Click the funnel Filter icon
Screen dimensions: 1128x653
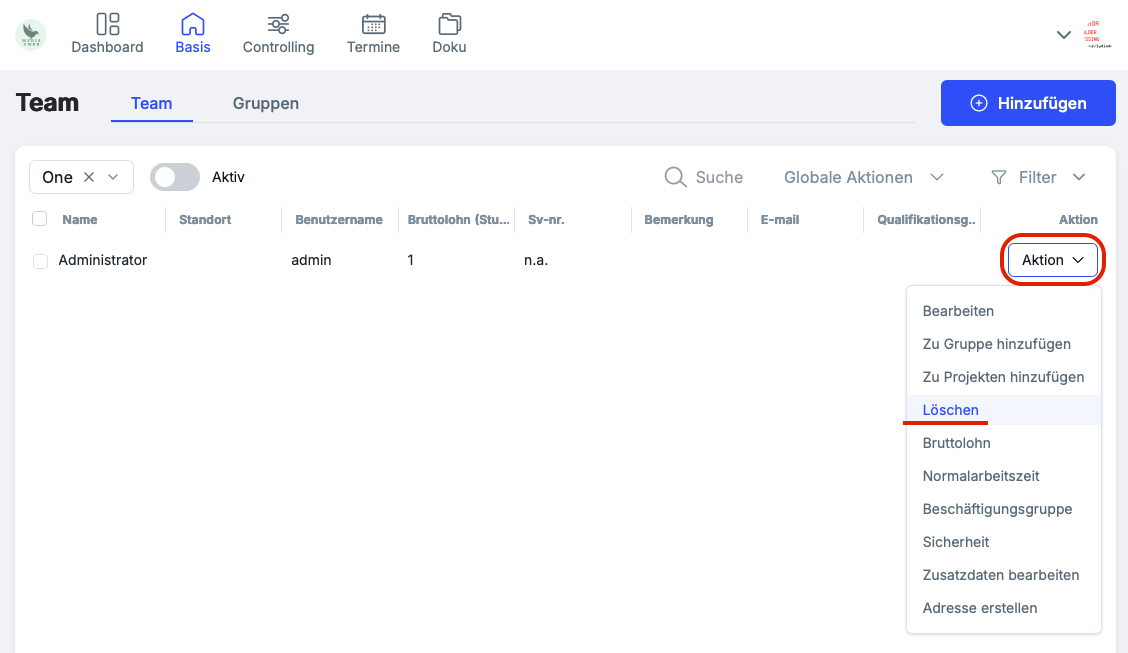[998, 177]
